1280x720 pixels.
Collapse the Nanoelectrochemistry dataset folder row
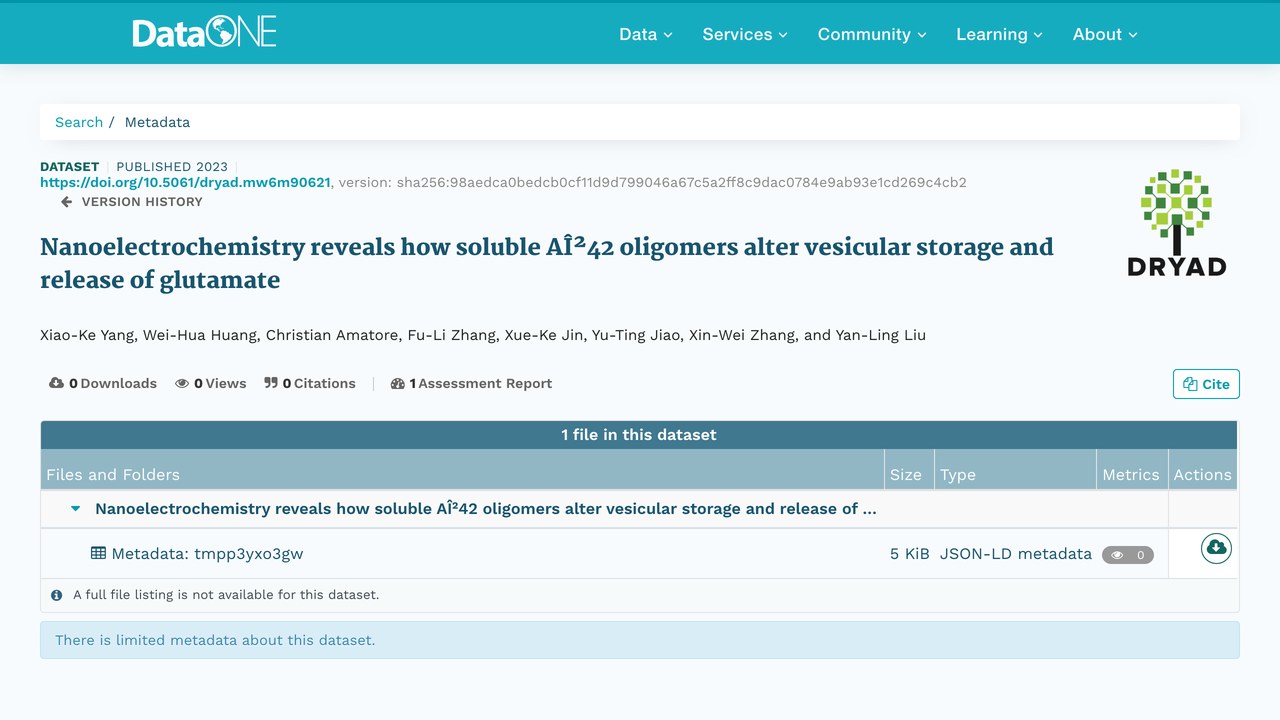(x=75, y=509)
